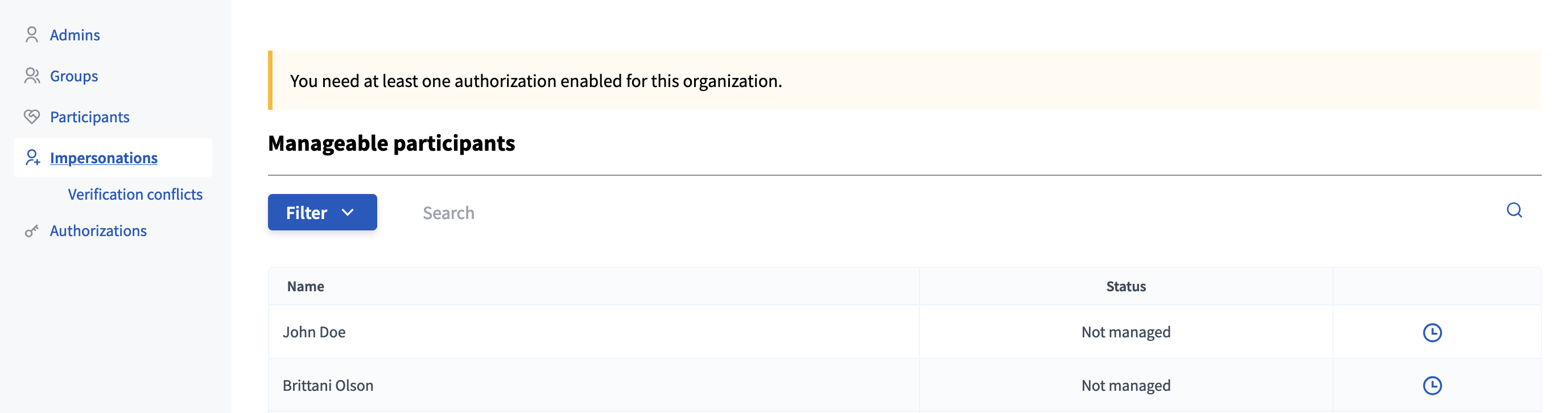Open the Filter dropdown
This screenshot has width=1568, height=413.
point(321,212)
